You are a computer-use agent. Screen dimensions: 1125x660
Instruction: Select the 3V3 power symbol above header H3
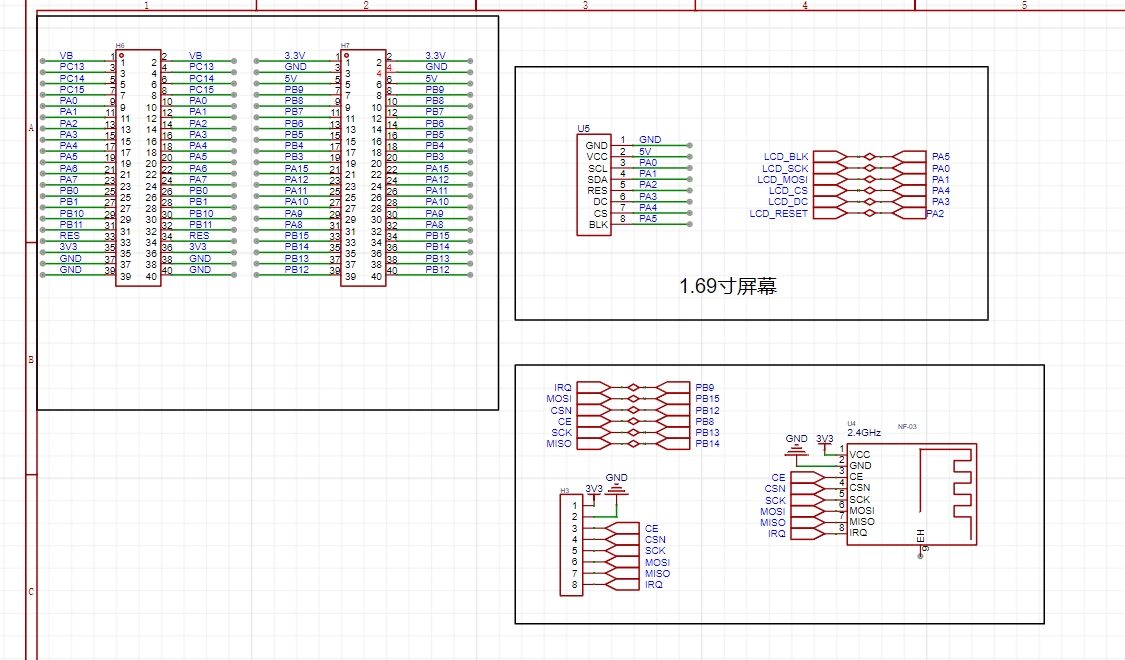(594, 498)
